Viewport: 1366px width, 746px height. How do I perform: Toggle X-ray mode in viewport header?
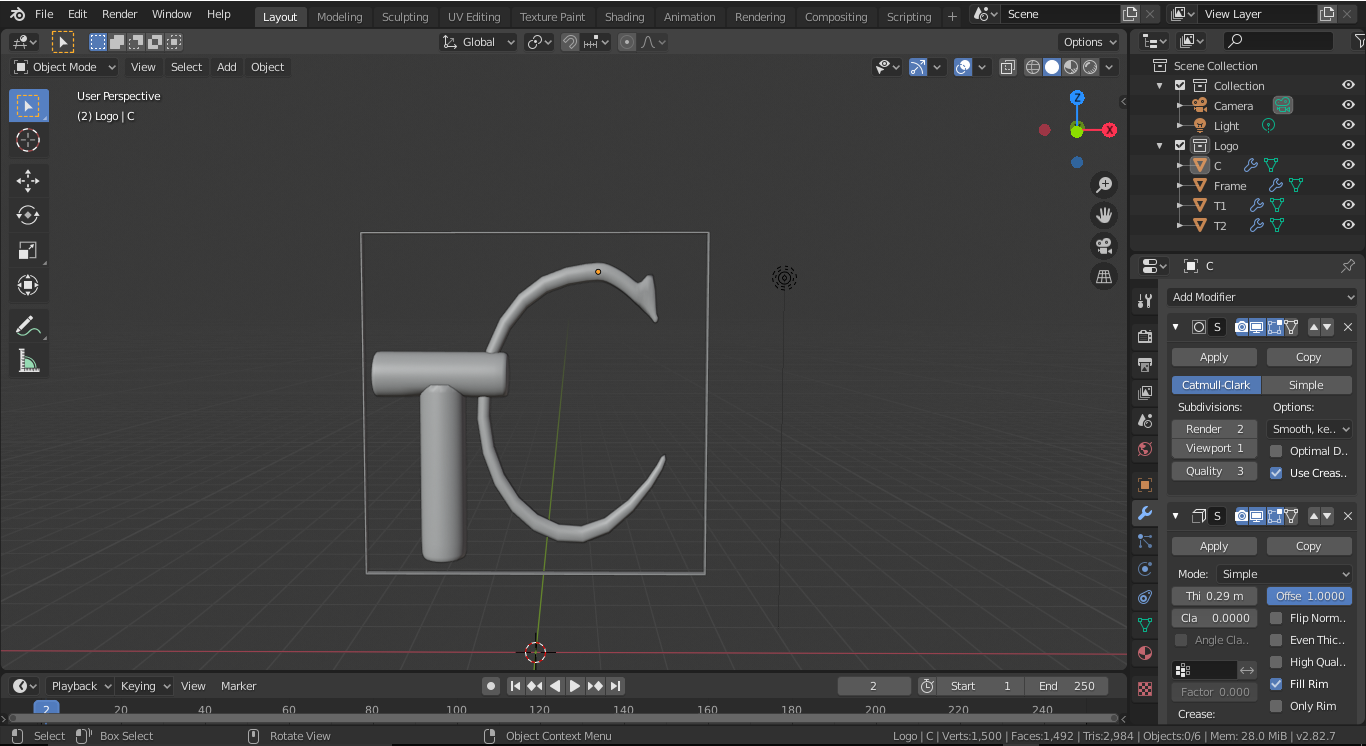pos(1007,67)
